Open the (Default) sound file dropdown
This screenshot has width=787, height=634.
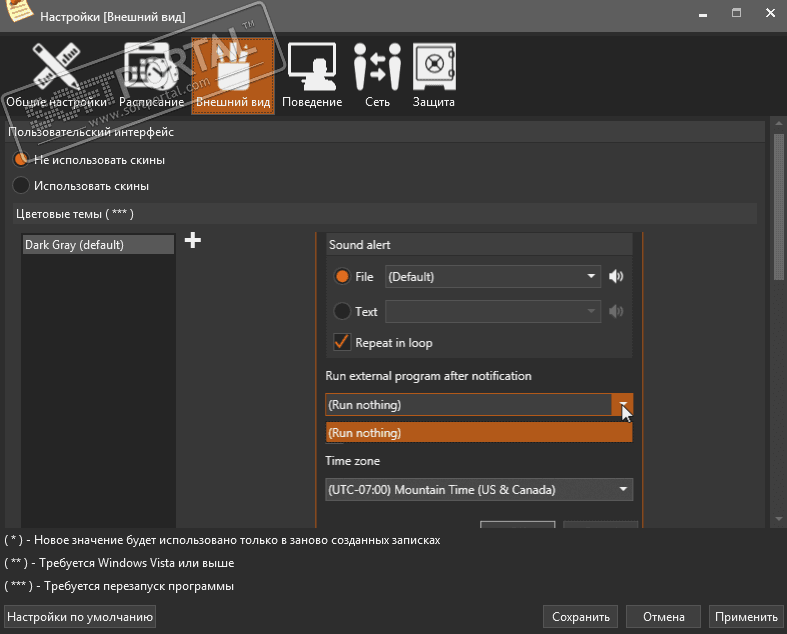[x=492, y=277]
